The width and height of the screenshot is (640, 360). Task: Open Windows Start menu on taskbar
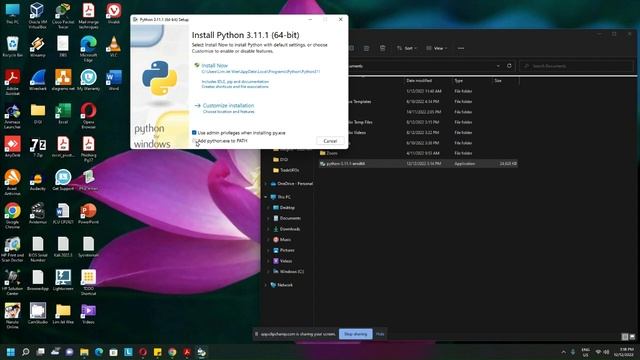coord(11,352)
